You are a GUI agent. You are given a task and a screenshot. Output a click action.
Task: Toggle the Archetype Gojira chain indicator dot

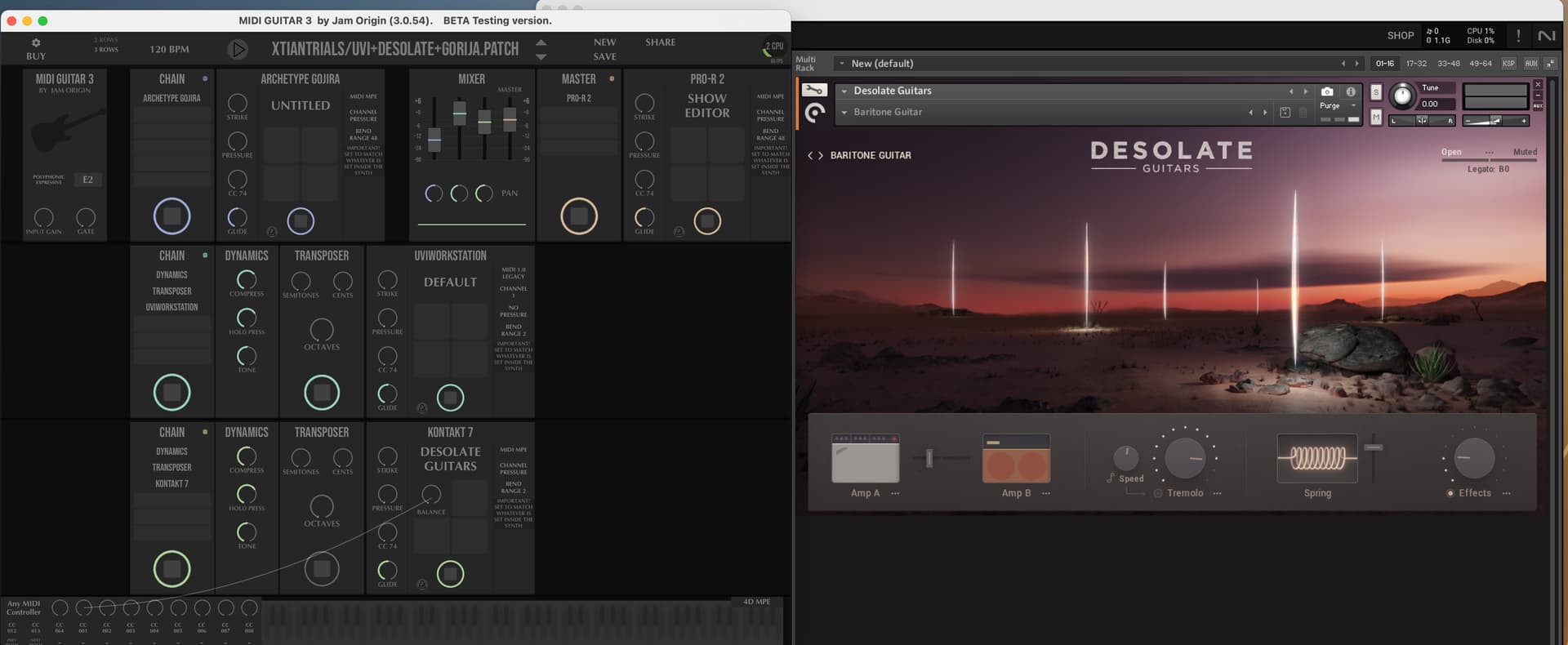pos(205,78)
